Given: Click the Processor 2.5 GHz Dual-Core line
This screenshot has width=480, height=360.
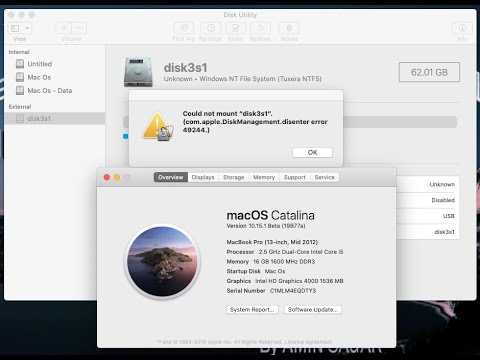Looking at the screenshot, I should coord(285,252).
